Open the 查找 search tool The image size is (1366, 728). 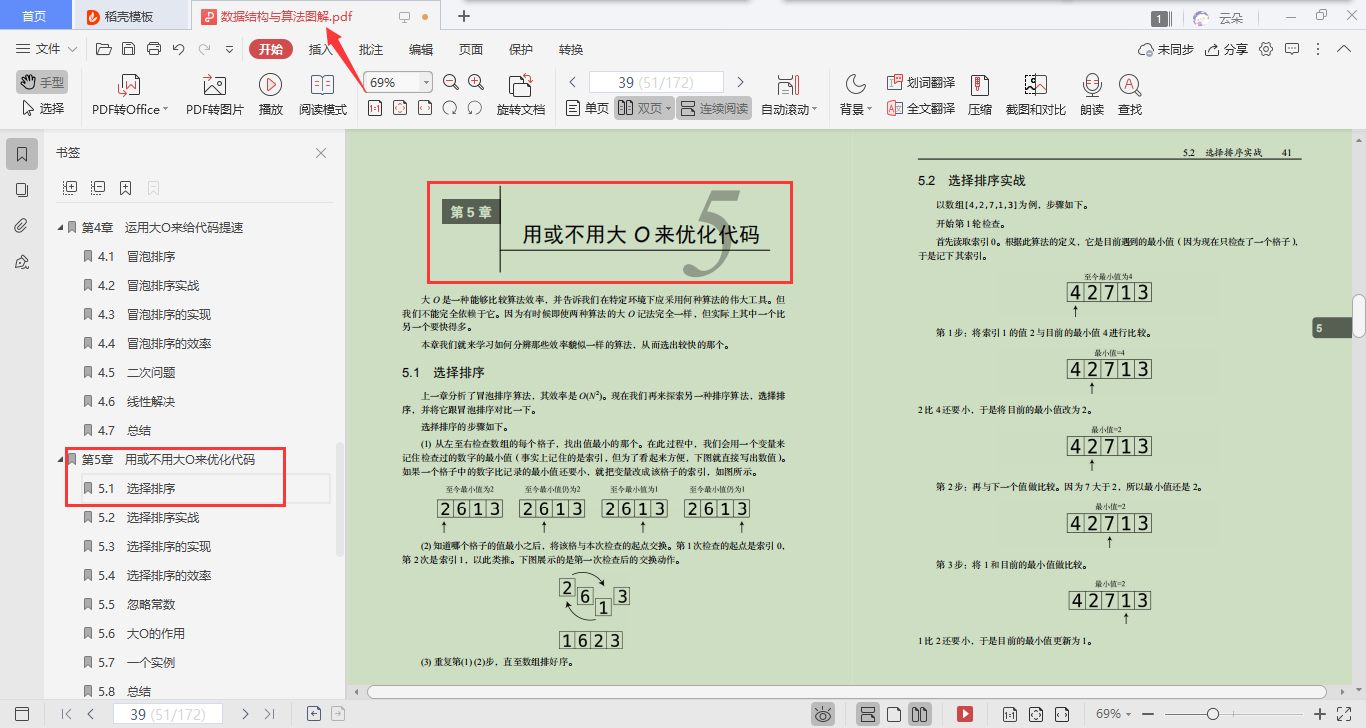tap(1130, 95)
